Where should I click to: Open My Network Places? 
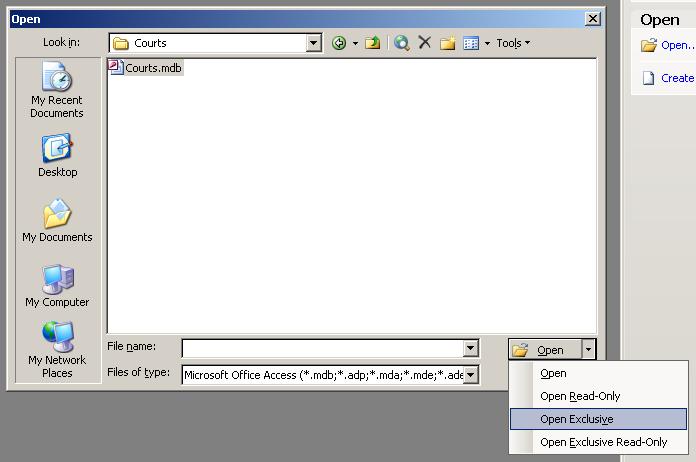tap(57, 350)
